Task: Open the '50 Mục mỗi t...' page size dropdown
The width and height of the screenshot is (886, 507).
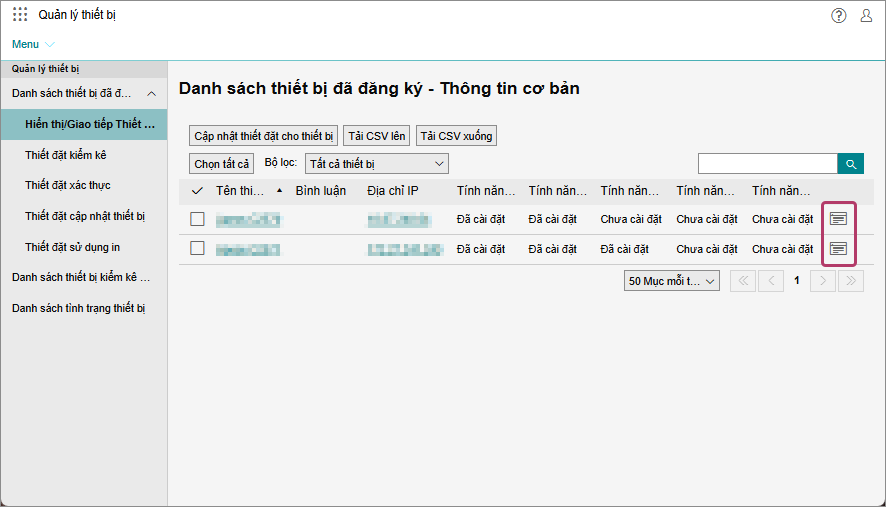Action: [672, 281]
